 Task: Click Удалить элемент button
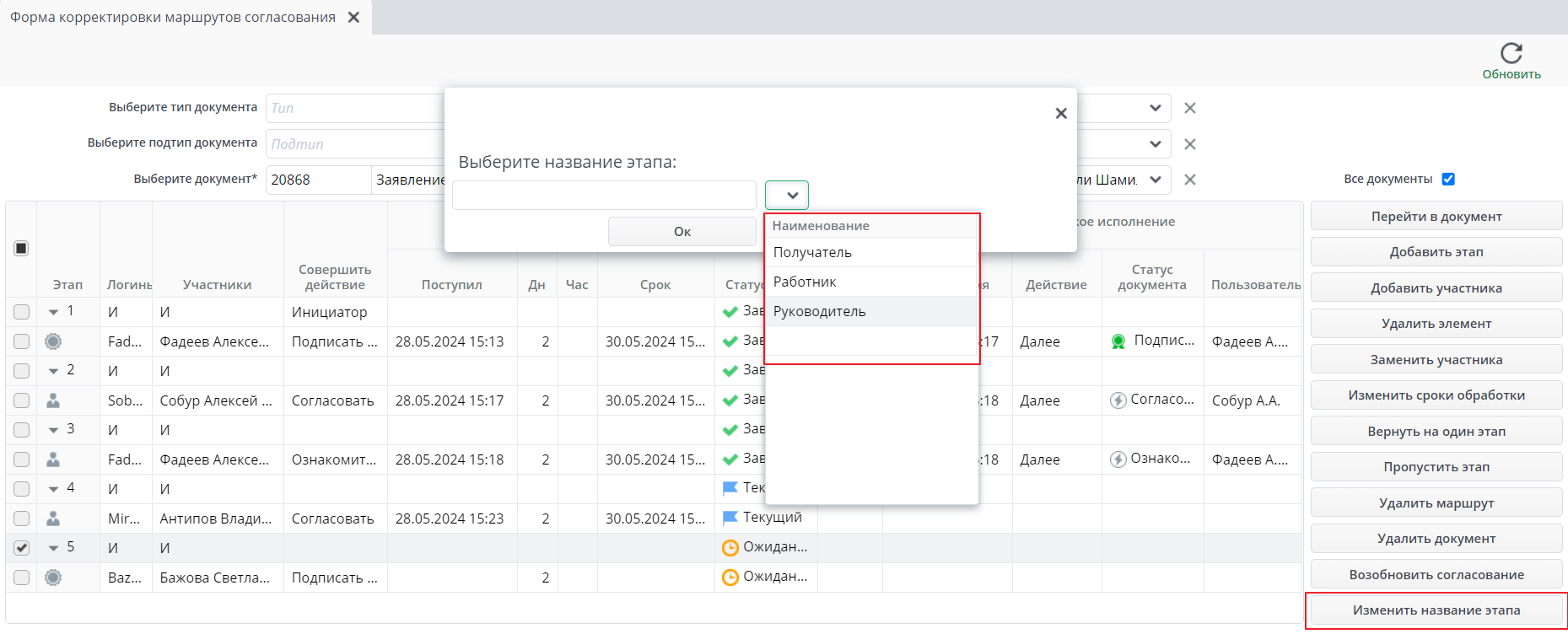1436,324
